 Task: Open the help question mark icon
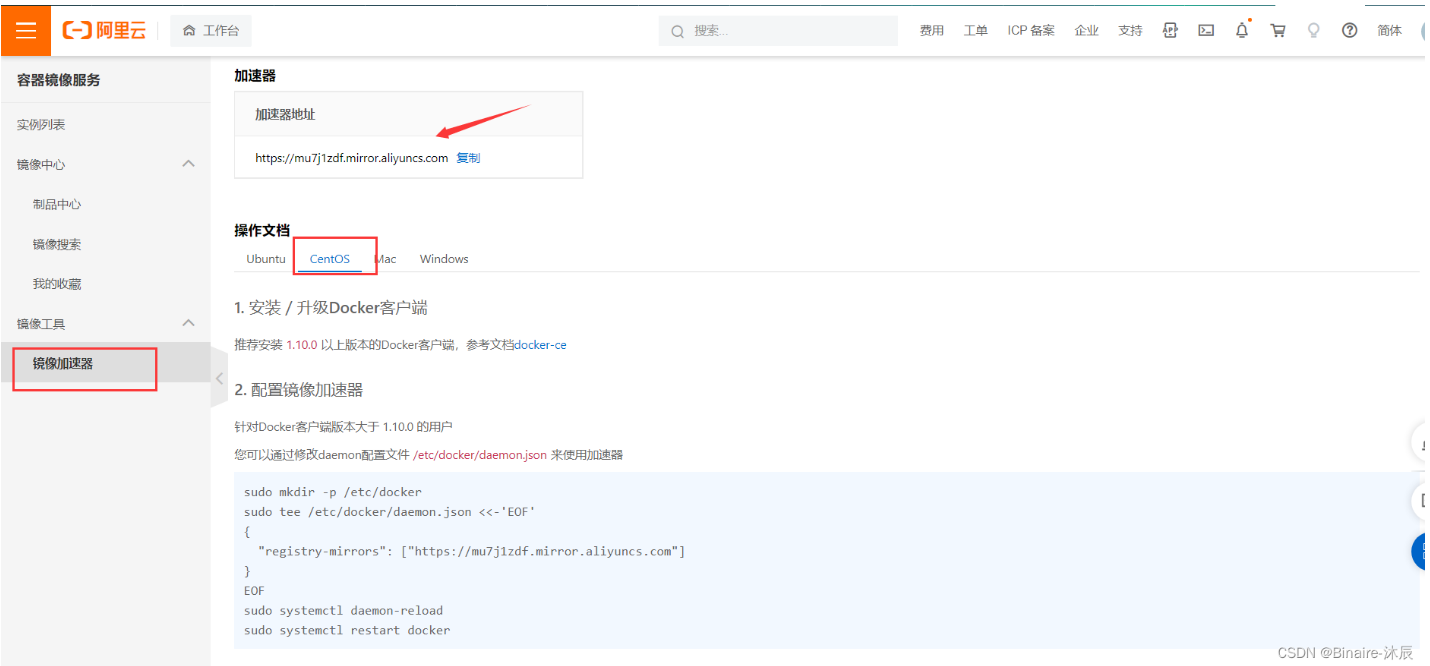(x=1349, y=30)
